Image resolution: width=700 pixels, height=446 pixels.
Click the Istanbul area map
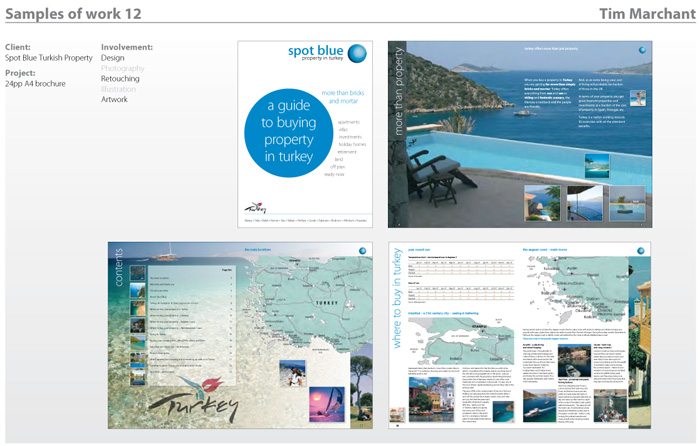click(x=461, y=342)
